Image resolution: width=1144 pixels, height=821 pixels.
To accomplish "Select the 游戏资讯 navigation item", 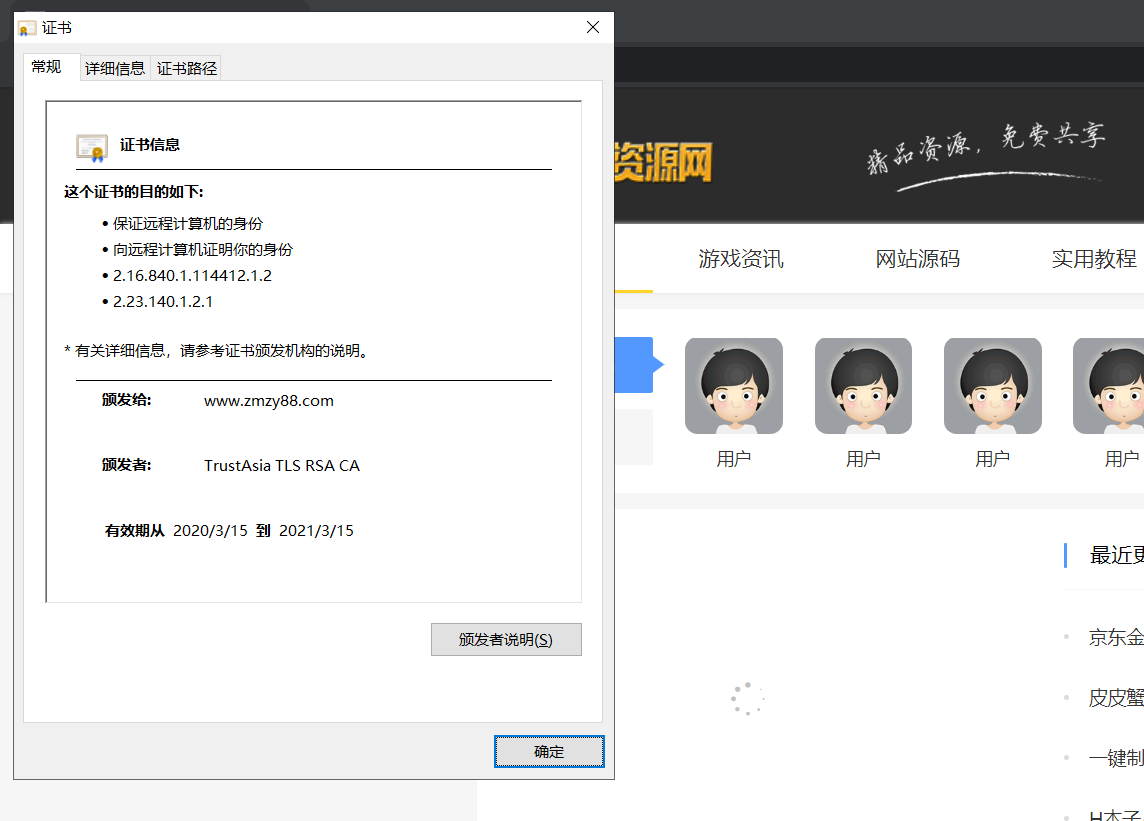I will 740,259.
